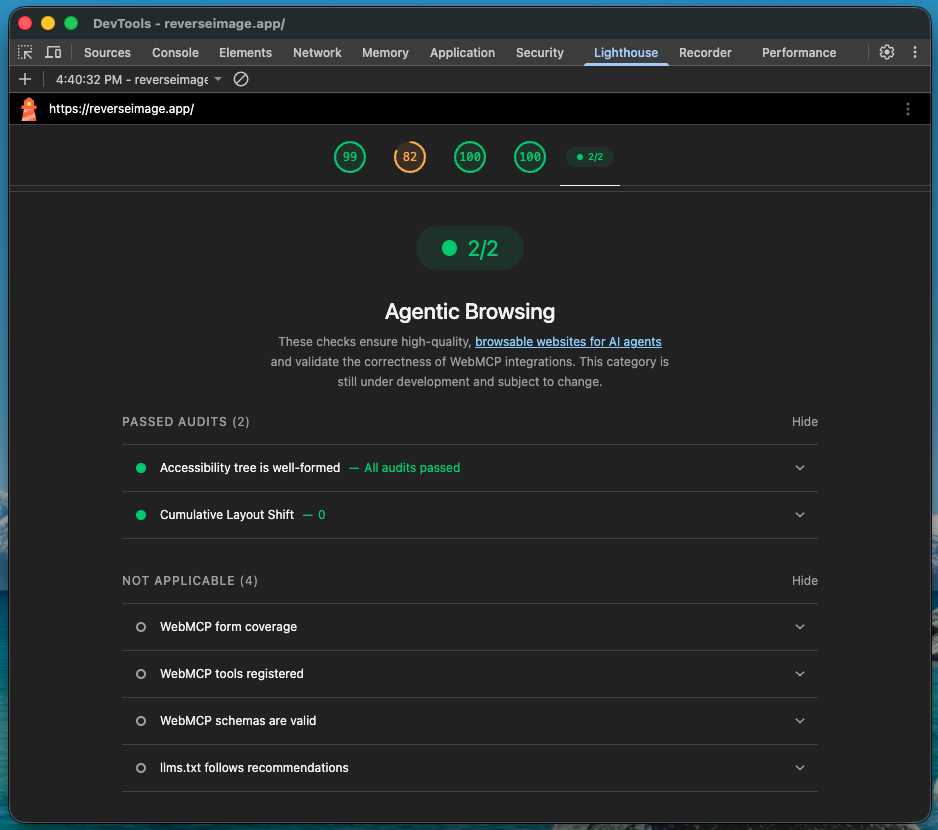The height and width of the screenshot is (830, 938).
Task: Switch to the Application tab
Action: point(462,53)
